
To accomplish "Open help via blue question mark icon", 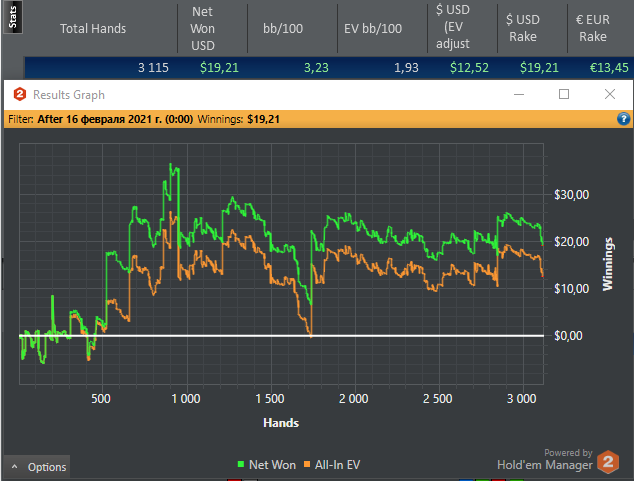I will pos(623,119).
